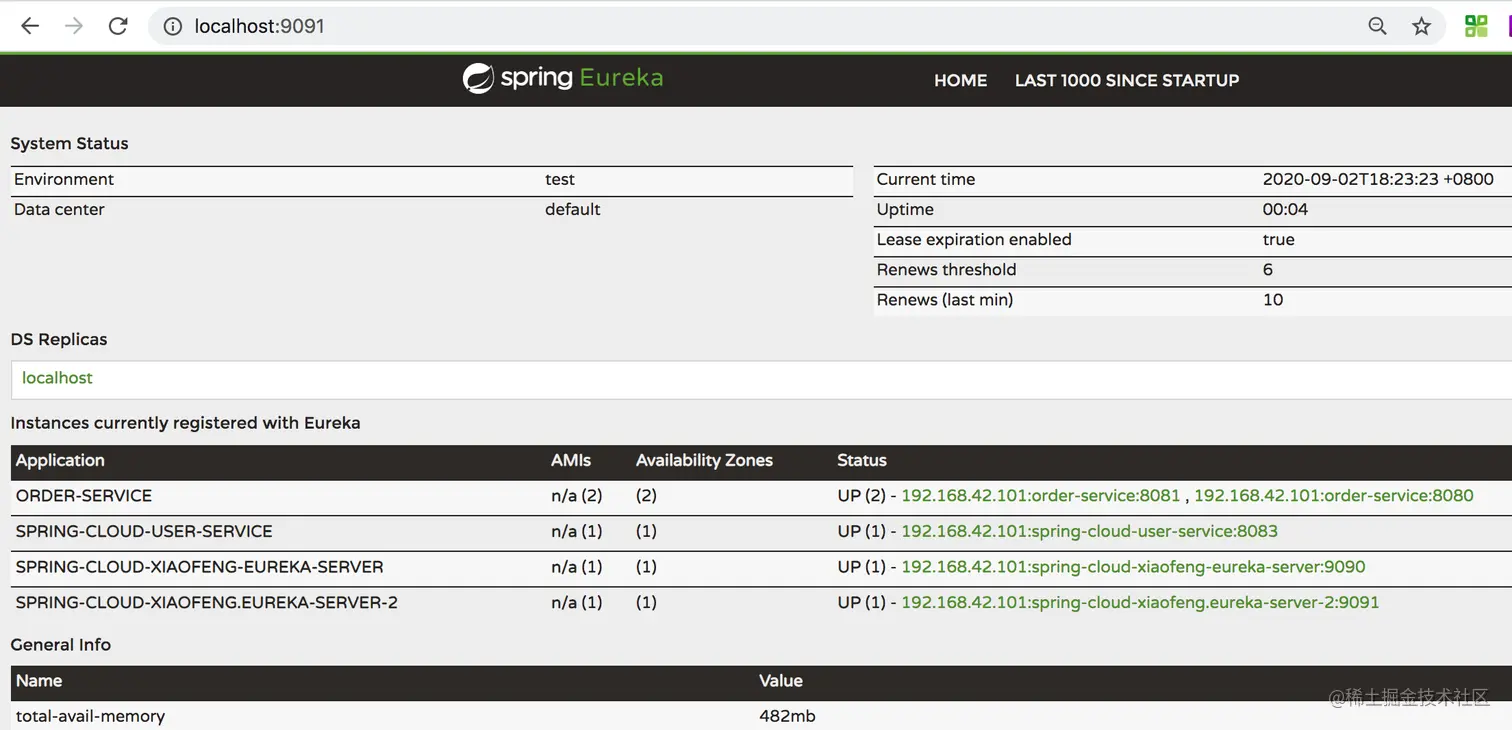Click the Renews threshold value 6
The height and width of the screenshot is (730, 1512).
click(x=1268, y=269)
